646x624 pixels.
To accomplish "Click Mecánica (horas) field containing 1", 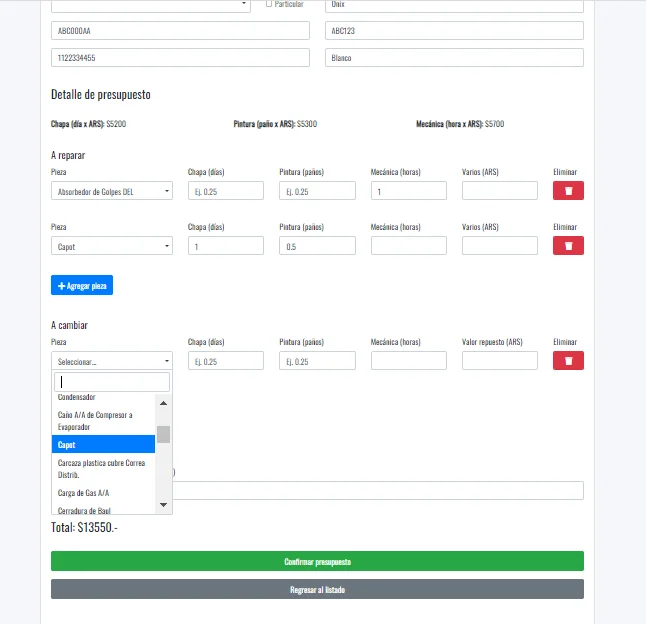I will (x=408, y=191).
